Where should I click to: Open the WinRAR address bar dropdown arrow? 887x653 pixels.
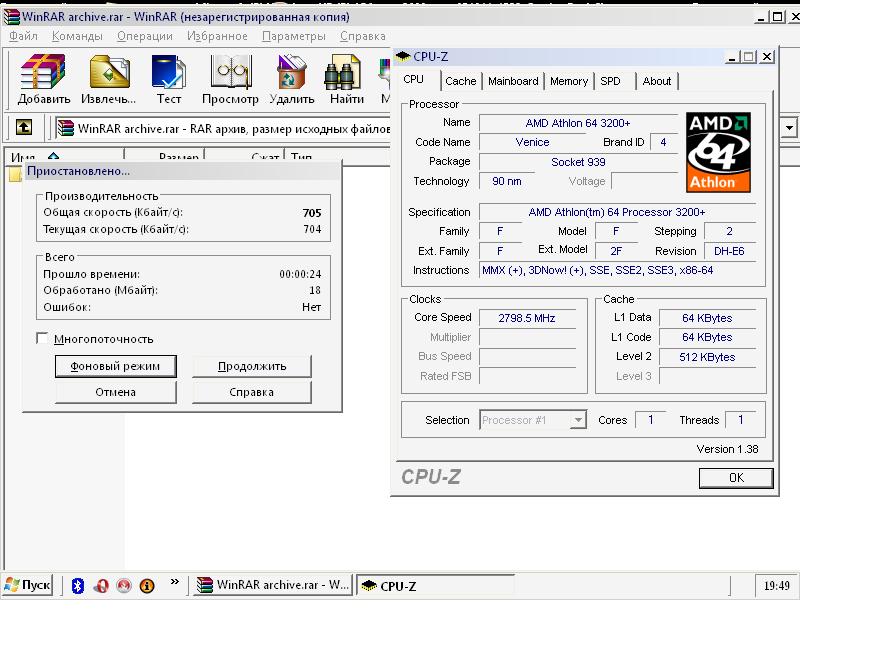click(x=789, y=128)
